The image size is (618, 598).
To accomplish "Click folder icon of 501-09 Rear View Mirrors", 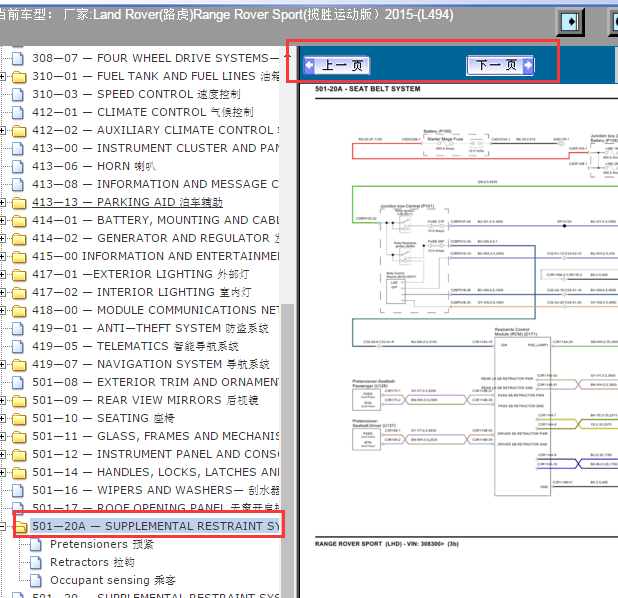I will [x=19, y=401].
